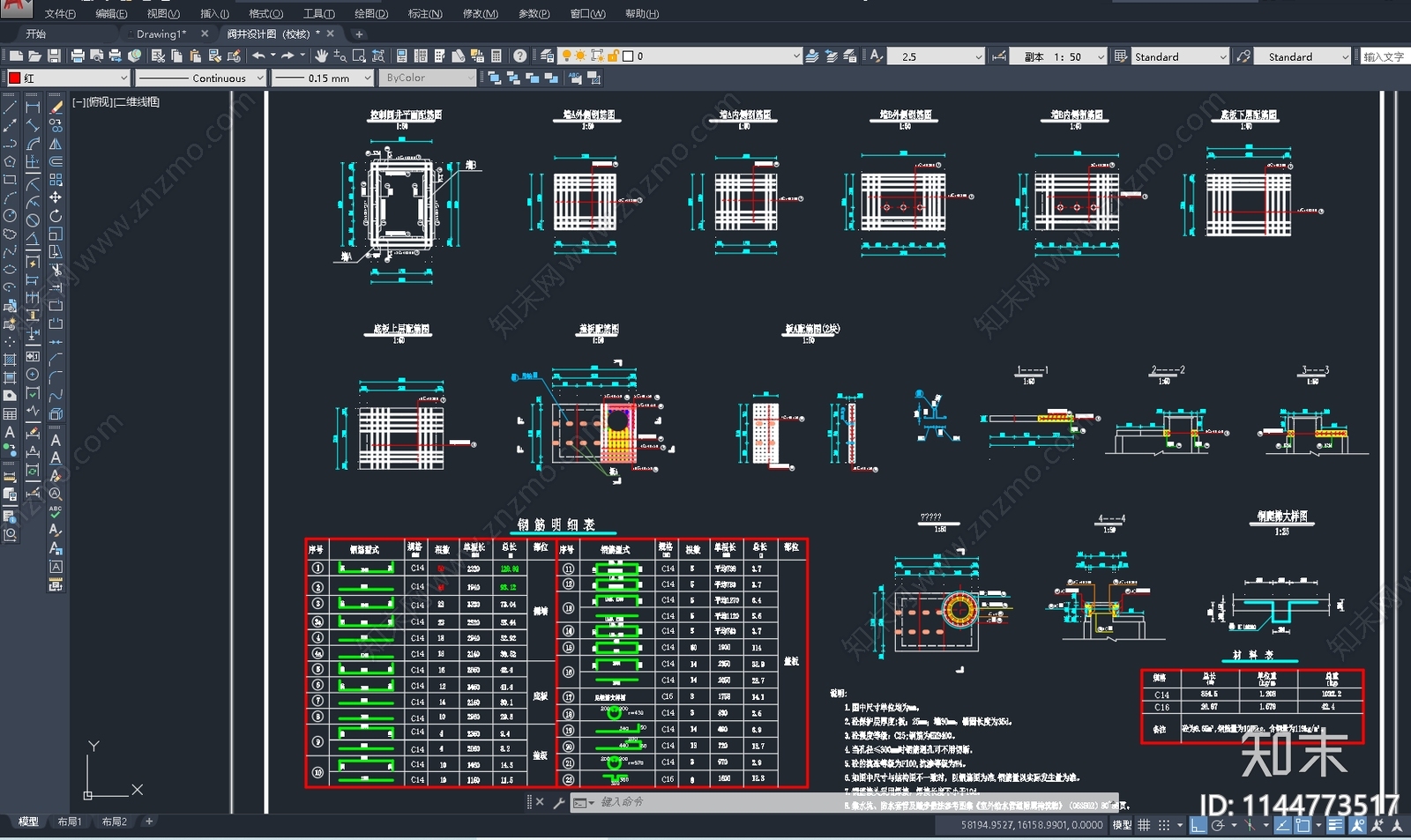Image resolution: width=1411 pixels, height=840 pixels.
Task: Open the rightmost Standard multileader dropdown
Action: pos(1303,56)
